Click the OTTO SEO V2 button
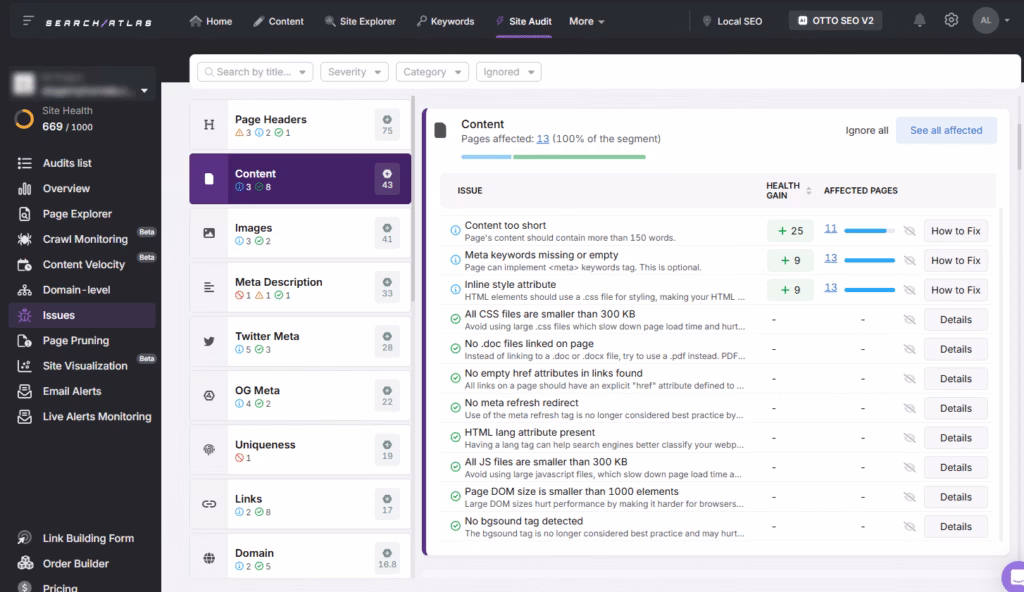 [x=835, y=19]
